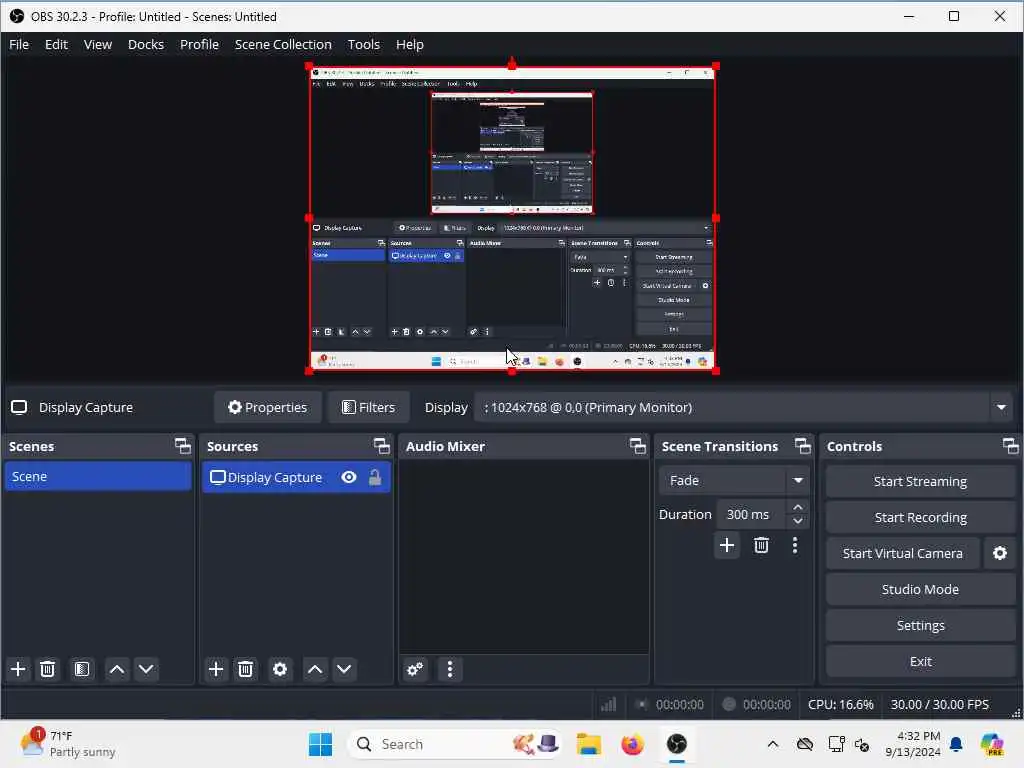Click the taskbar Search box
1024x768 pixels.
pyautogui.click(x=455, y=744)
